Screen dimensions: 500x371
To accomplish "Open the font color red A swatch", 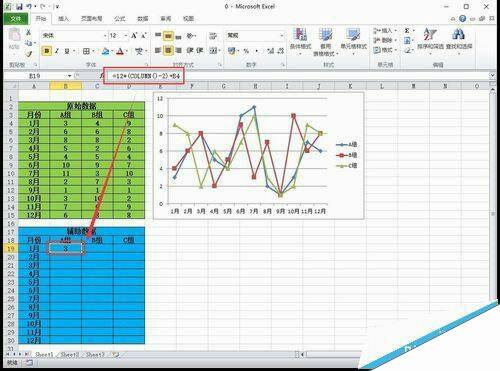I will click(x=120, y=51).
